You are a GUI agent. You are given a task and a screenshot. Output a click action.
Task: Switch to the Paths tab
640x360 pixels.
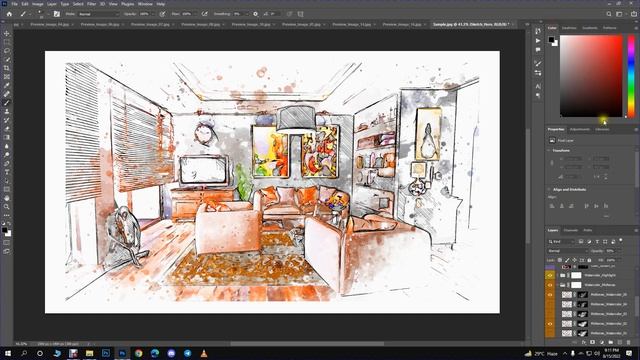(588, 230)
